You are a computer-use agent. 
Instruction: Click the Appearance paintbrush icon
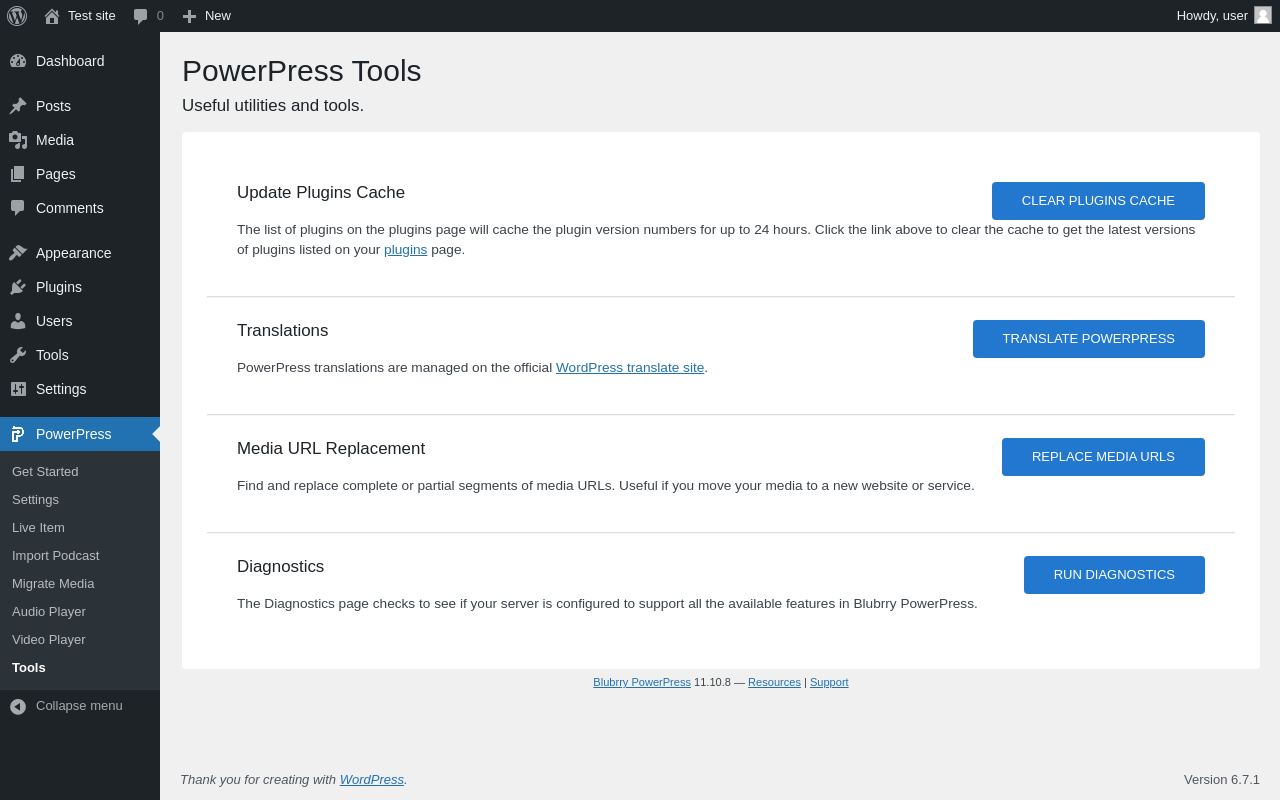[18, 253]
